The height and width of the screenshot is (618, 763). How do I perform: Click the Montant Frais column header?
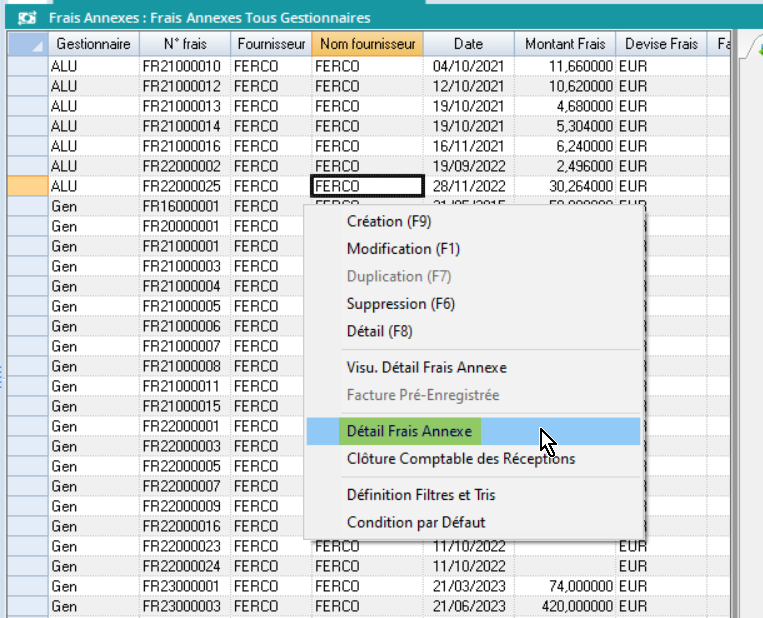(x=562, y=44)
